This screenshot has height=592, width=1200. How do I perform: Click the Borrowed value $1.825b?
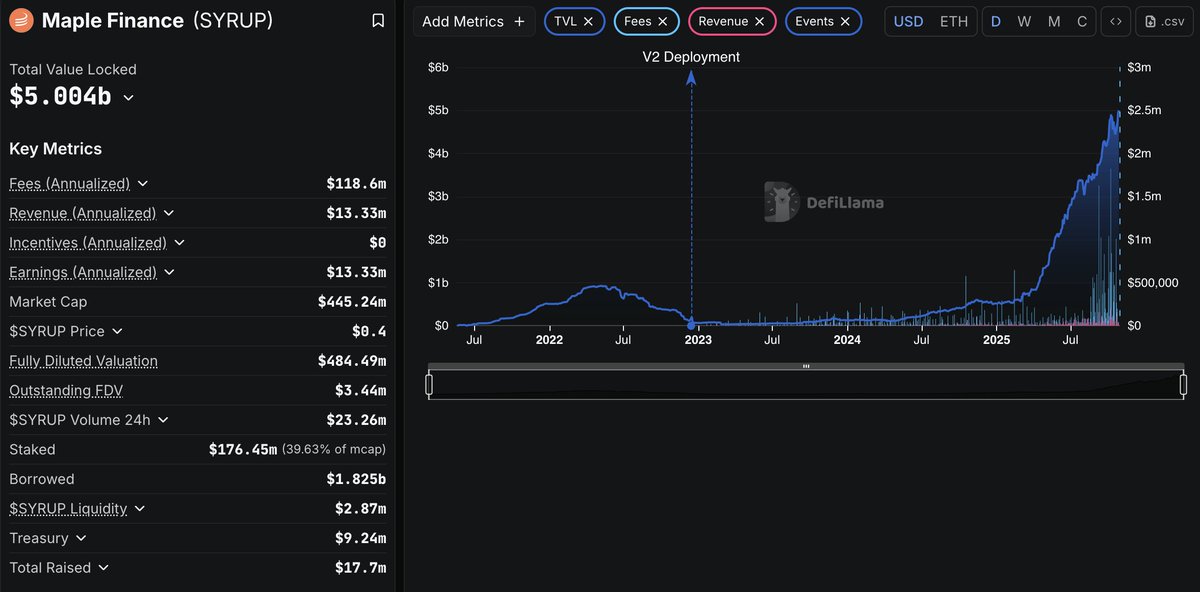click(356, 479)
